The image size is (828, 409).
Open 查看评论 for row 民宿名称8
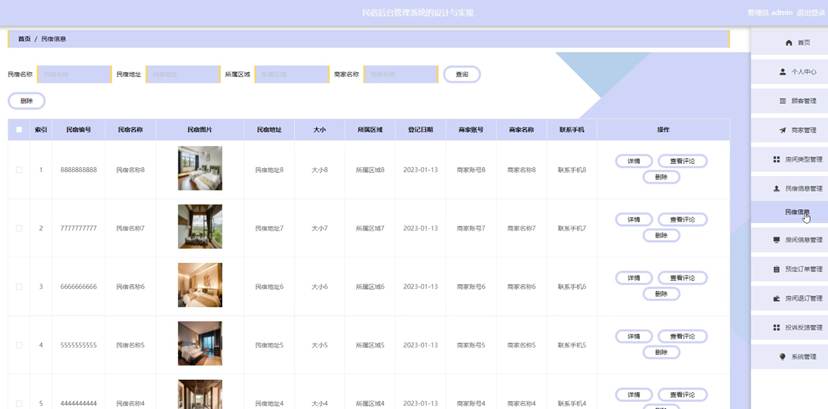point(682,161)
